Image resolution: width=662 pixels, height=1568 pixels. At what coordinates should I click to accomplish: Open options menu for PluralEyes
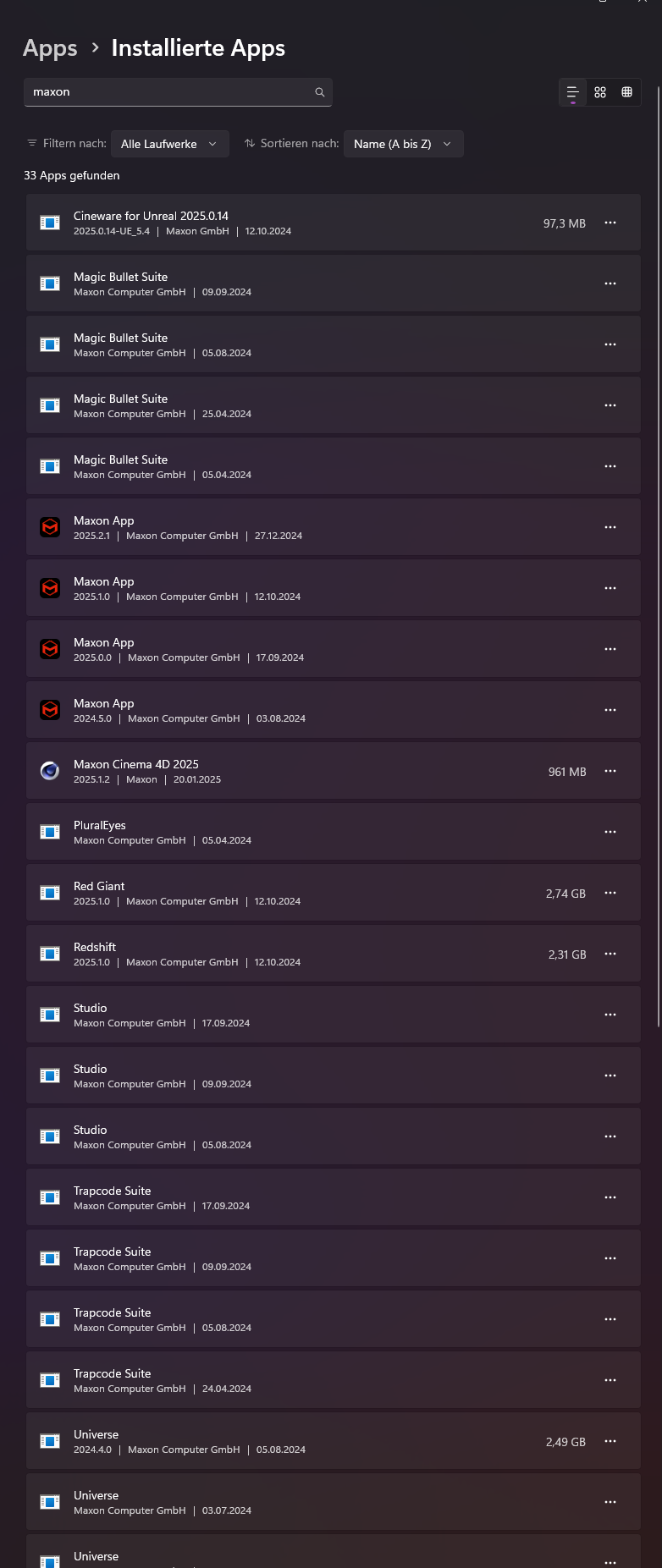coord(610,832)
